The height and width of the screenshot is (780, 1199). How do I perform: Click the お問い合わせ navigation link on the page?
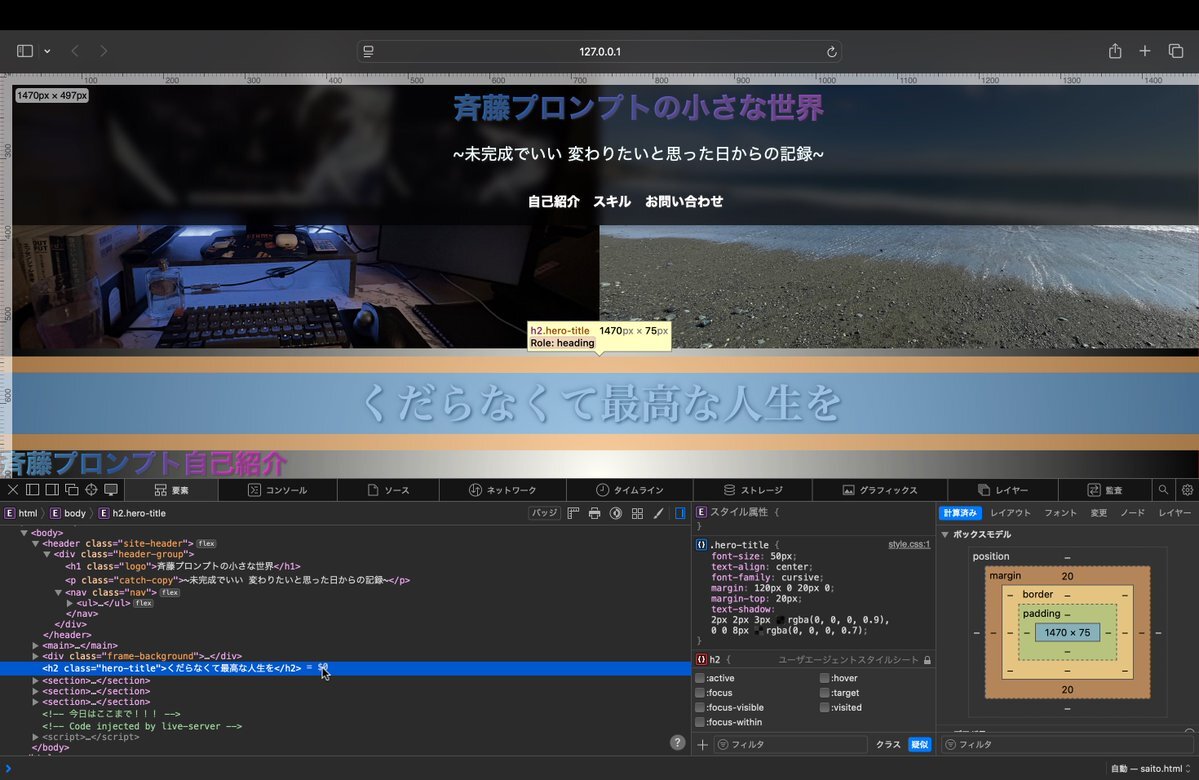(x=684, y=201)
